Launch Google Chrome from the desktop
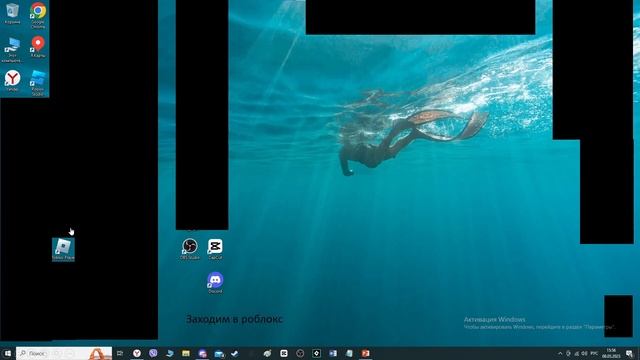 [x=38, y=15]
